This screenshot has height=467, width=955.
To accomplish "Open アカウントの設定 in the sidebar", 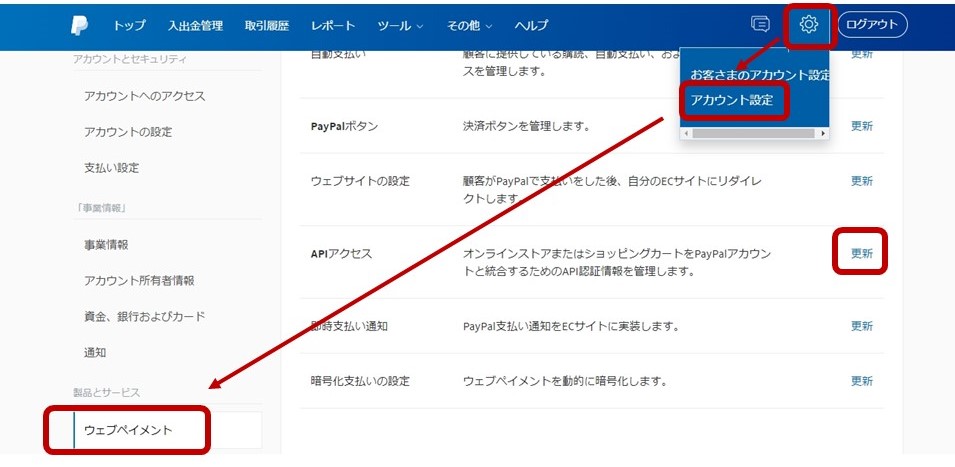I will (128, 132).
